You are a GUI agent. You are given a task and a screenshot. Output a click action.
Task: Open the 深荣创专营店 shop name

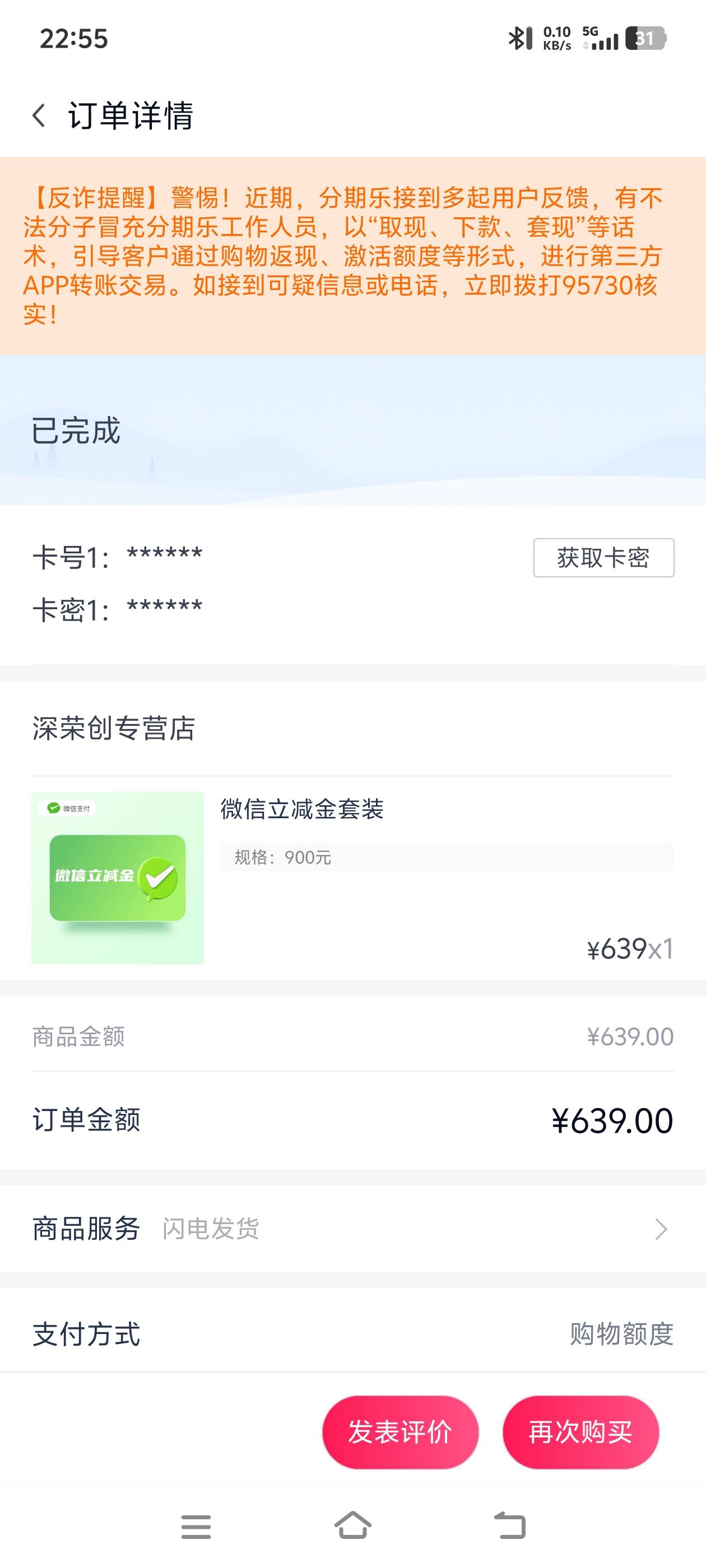(x=113, y=728)
